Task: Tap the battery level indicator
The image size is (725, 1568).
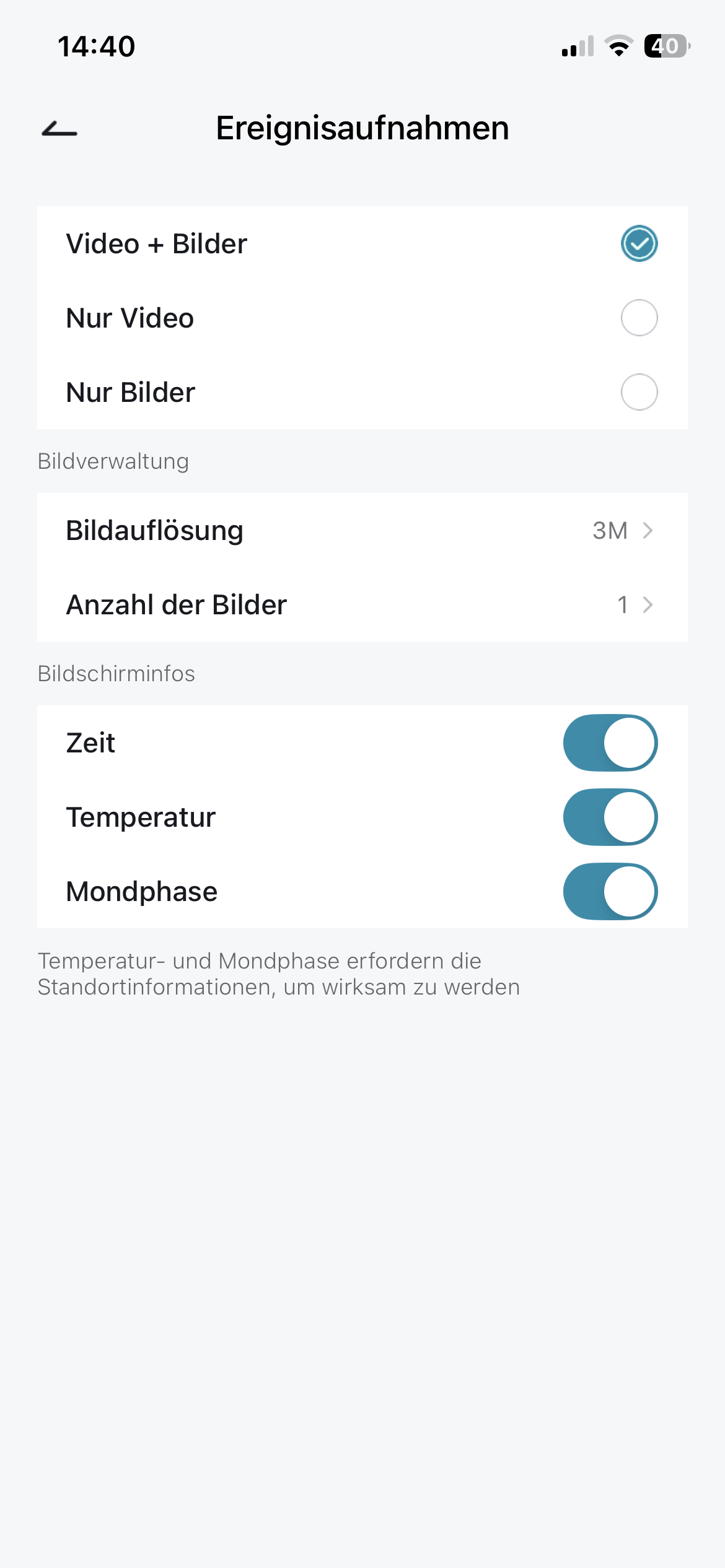Action: pyautogui.click(x=667, y=46)
